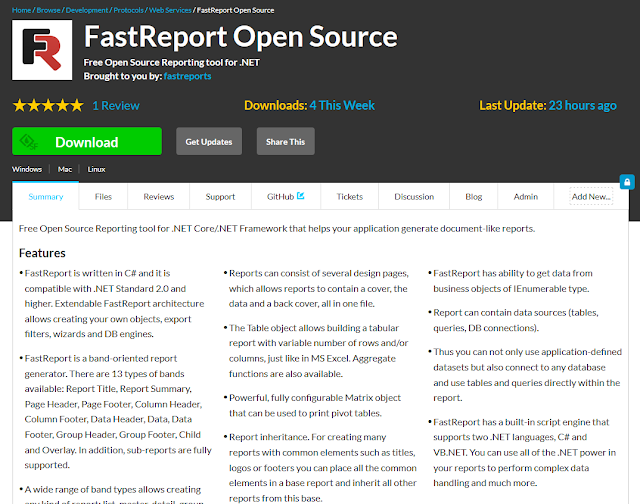Viewport: 640px width, 504px height.
Task: Click the 23 hours ago update link
Action: pos(582,105)
